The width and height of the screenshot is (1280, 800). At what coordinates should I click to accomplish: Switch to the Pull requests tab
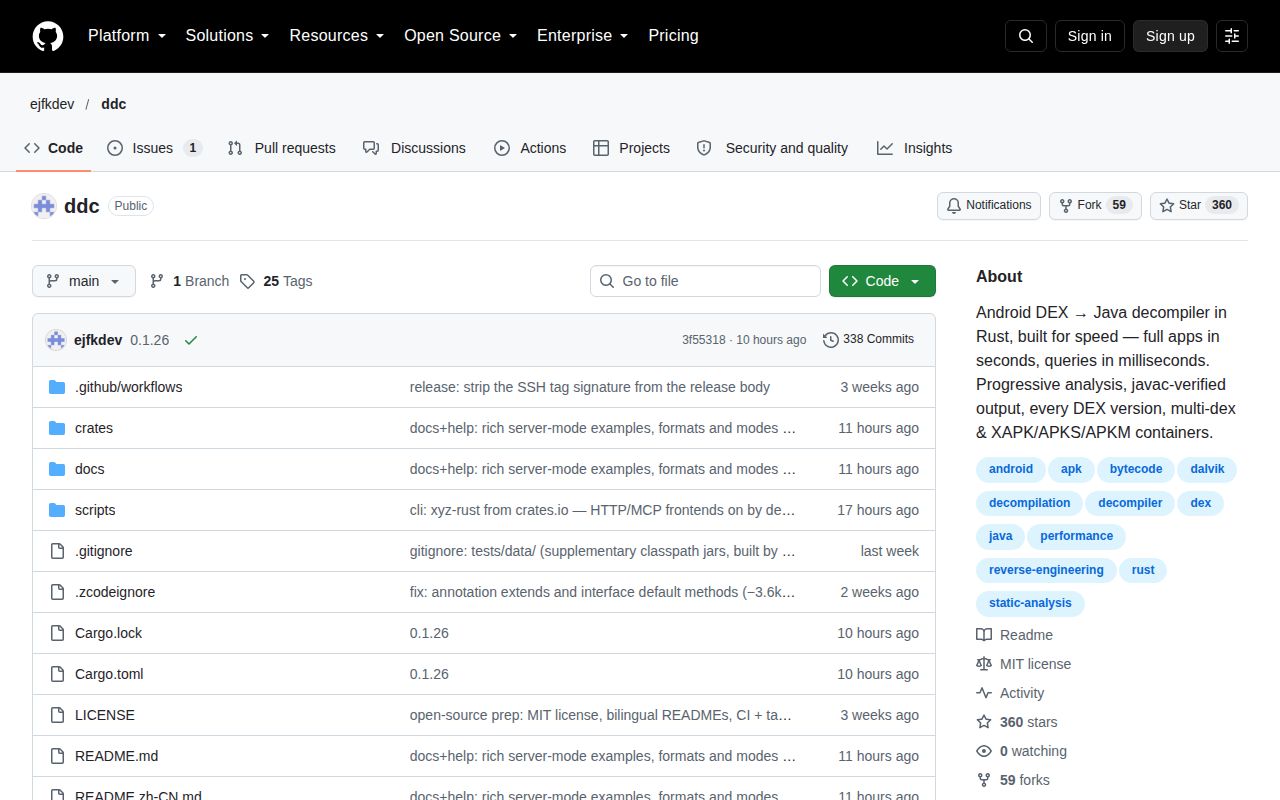point(281,148)
